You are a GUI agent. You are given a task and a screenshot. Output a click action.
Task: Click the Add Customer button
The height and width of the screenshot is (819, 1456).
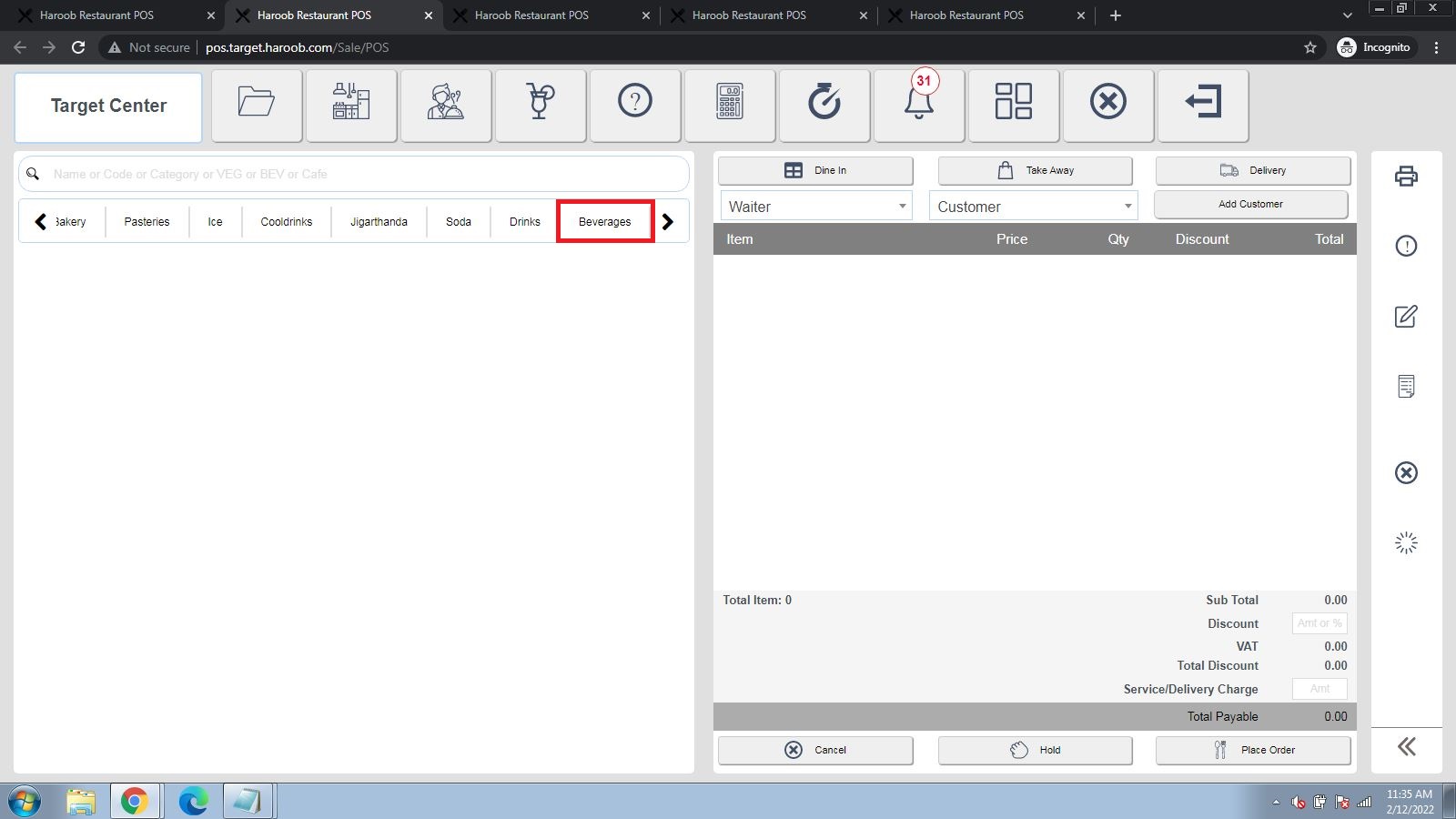click(x=1251, y=204)
